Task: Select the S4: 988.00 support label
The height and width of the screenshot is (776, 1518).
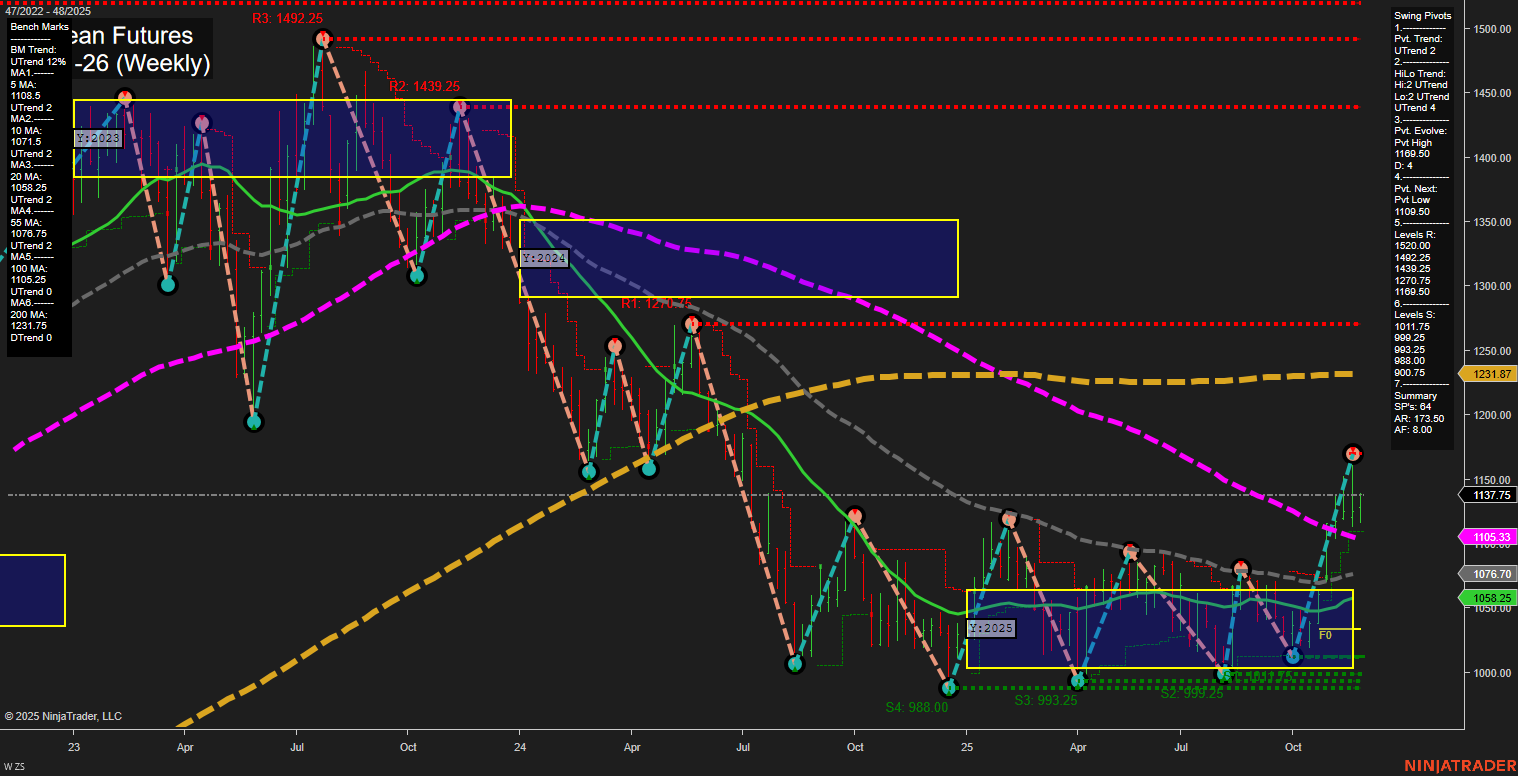Action: pyautogui.click(x=916, y=707)
